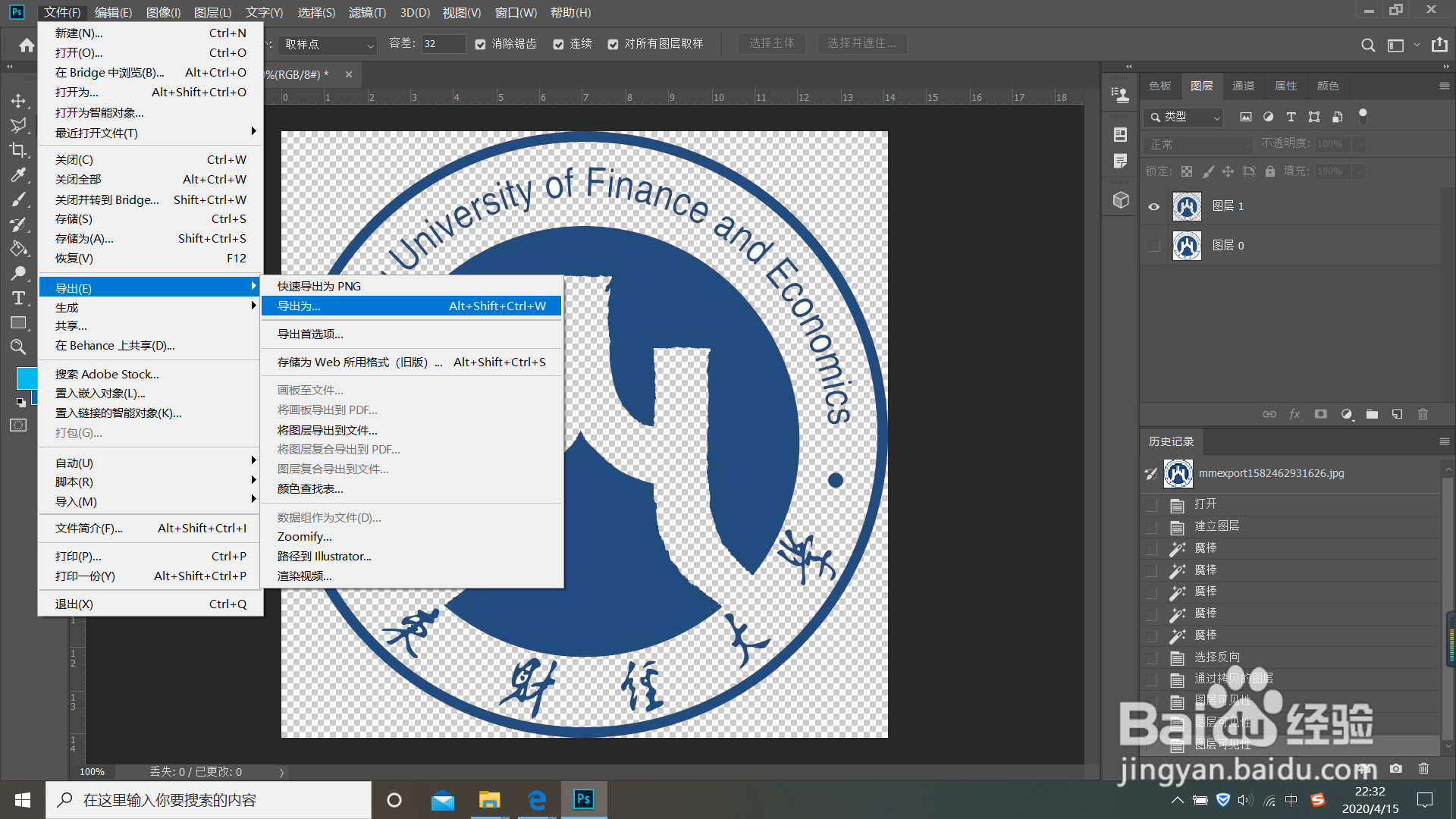This screenshot has width=1456, height=819.
Task: Set history brush source for 建立图层 state
Action: click(x=1151, y=526)
